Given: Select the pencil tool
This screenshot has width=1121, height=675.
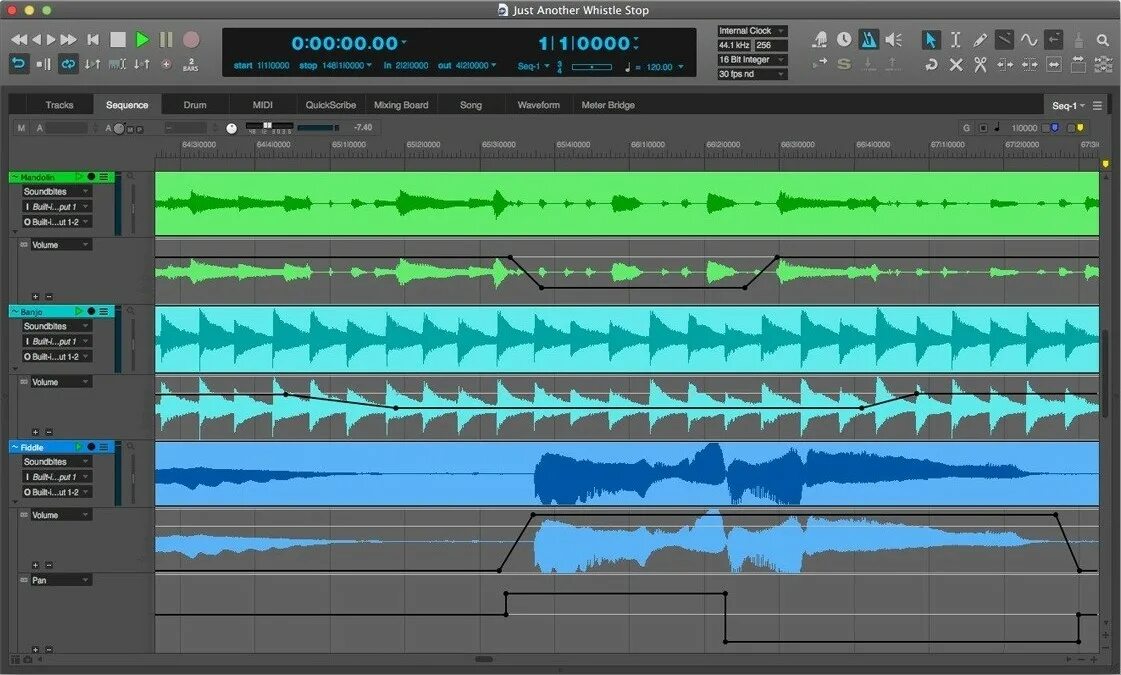Looking at the screenshot, I should [x=980, y=39].
